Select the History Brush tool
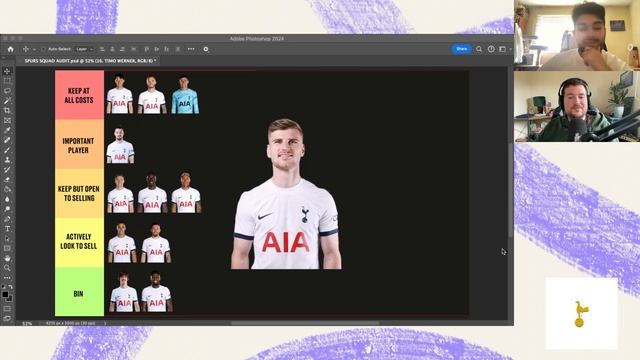This screenshot has height=360, width=640. coord(7,170)
